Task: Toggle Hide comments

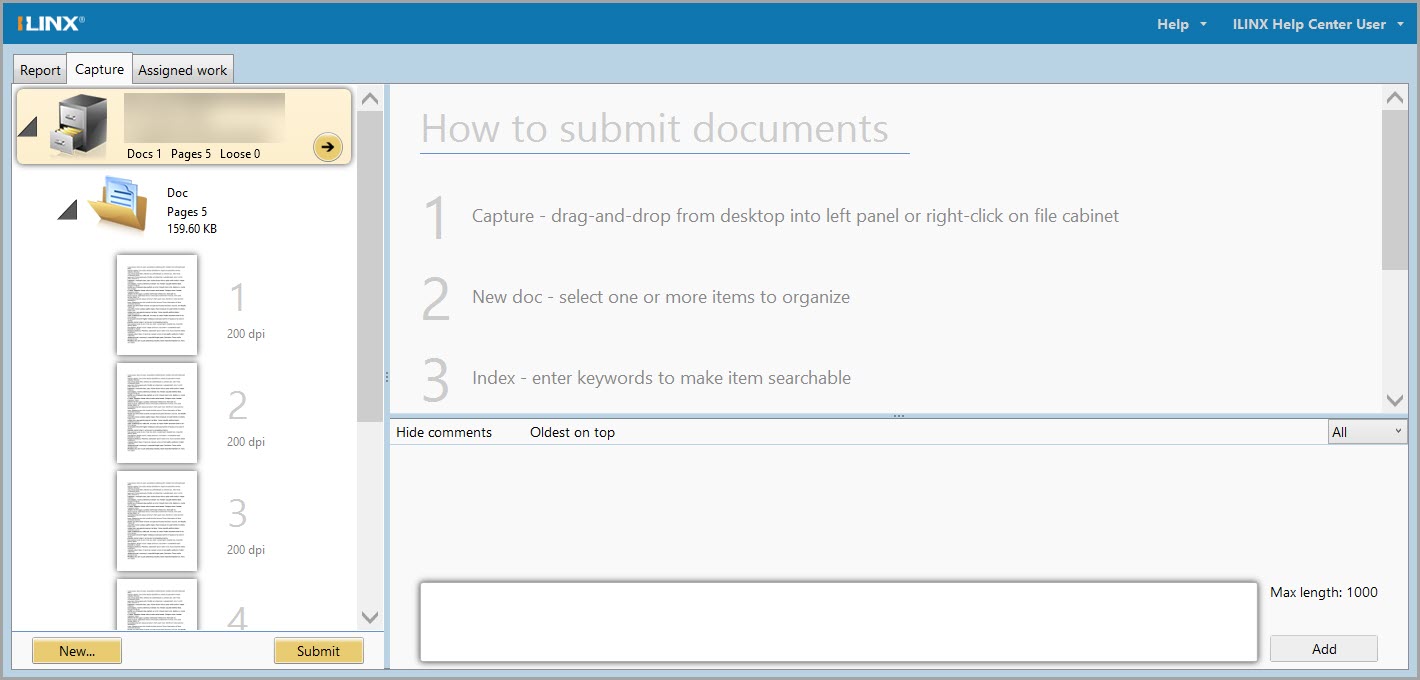Action: coord(444,432)
